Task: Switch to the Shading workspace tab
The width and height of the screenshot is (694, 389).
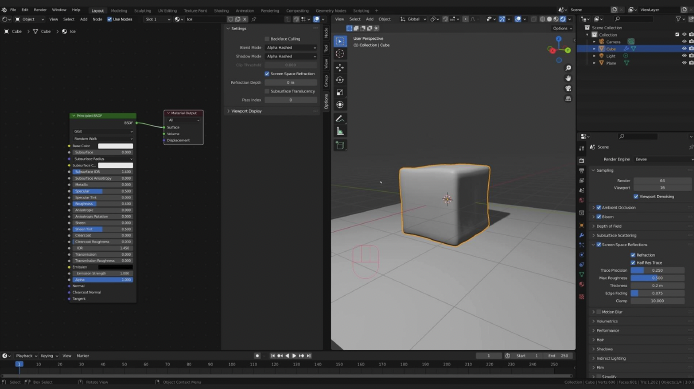Action: tap(221, 11)
